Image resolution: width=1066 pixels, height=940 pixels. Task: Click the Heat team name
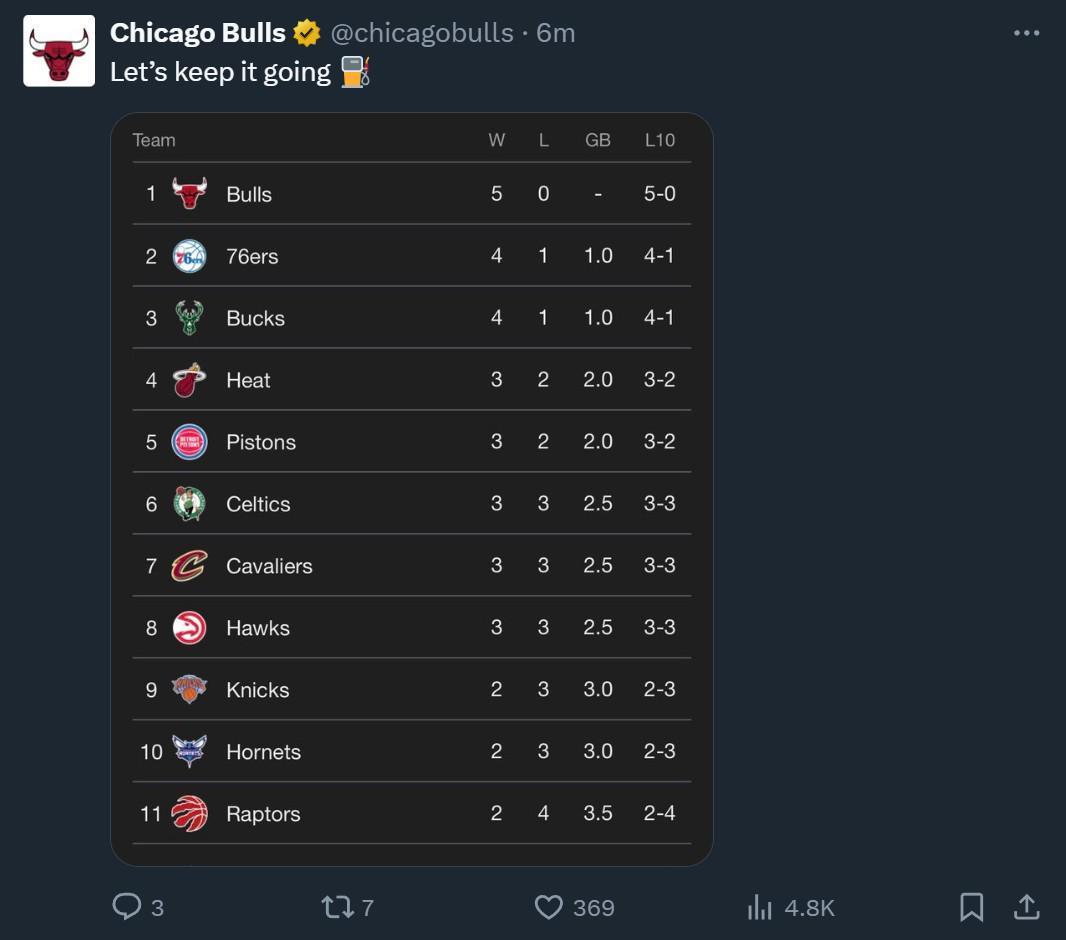click(248, 380)
